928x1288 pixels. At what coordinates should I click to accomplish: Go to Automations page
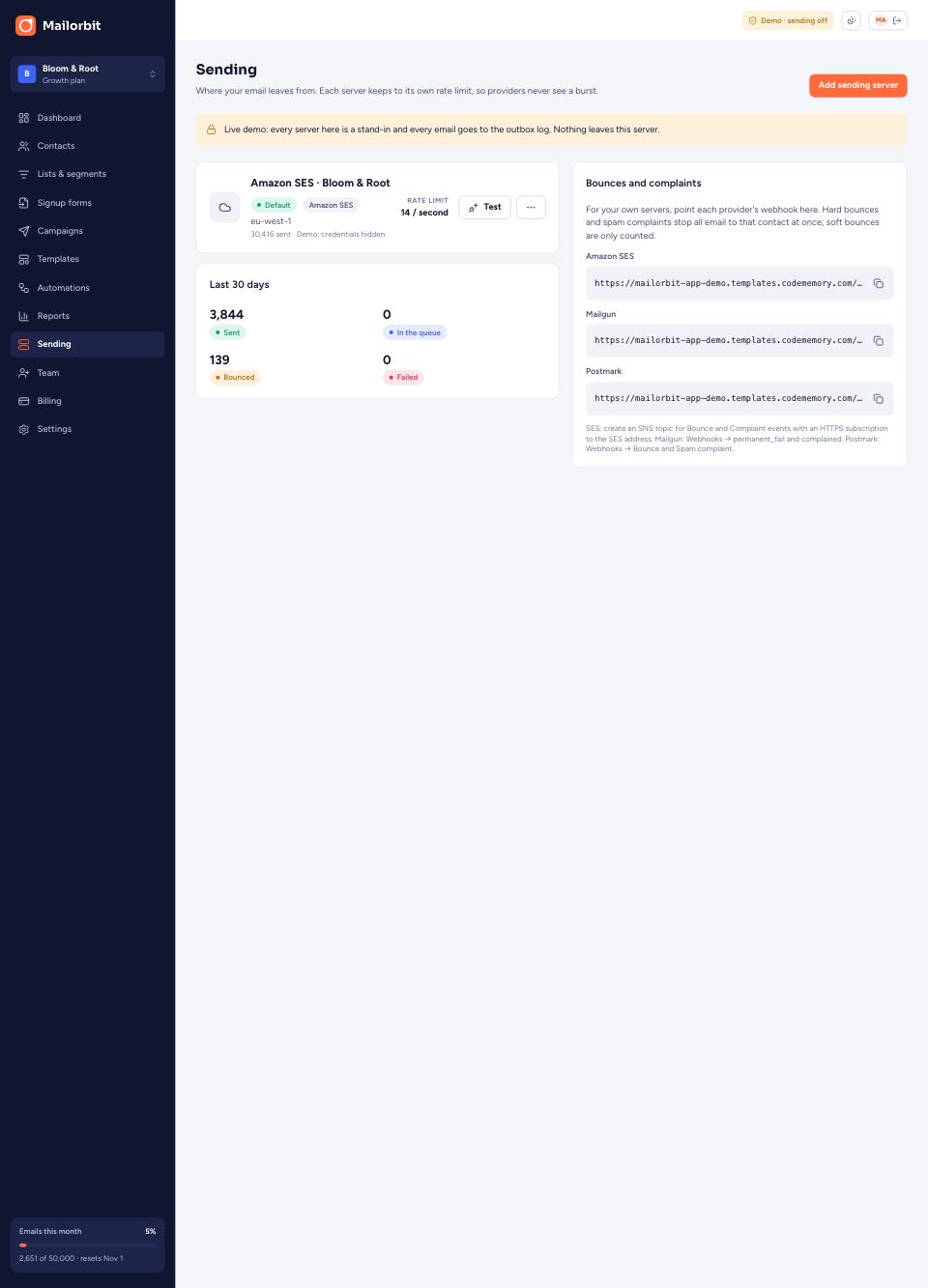pyautogui.click(x=87, y=288)
